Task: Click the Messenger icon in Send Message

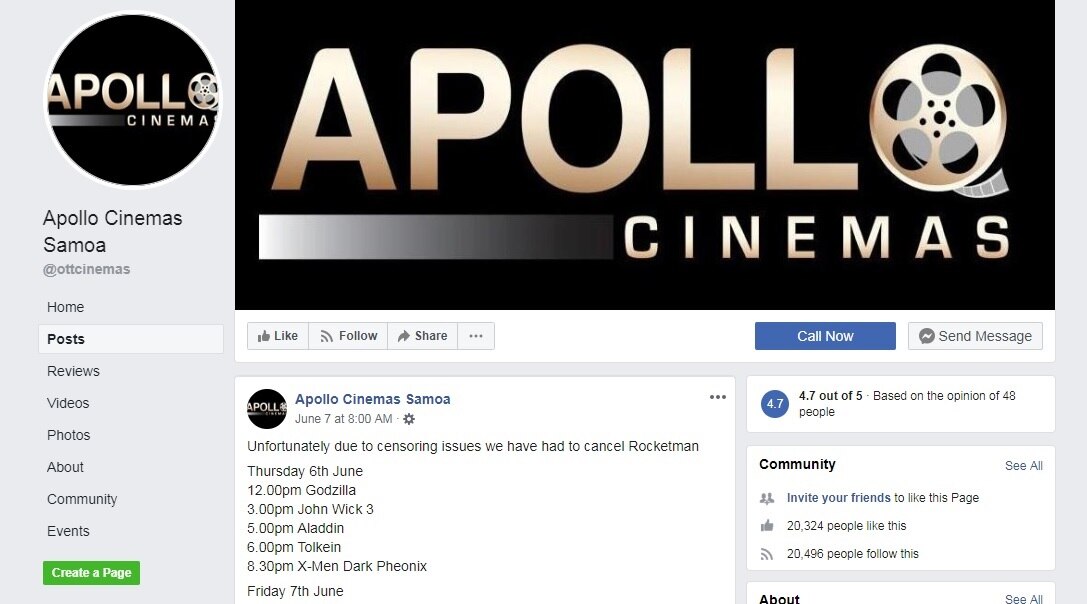Action: [x=926, y=336]
